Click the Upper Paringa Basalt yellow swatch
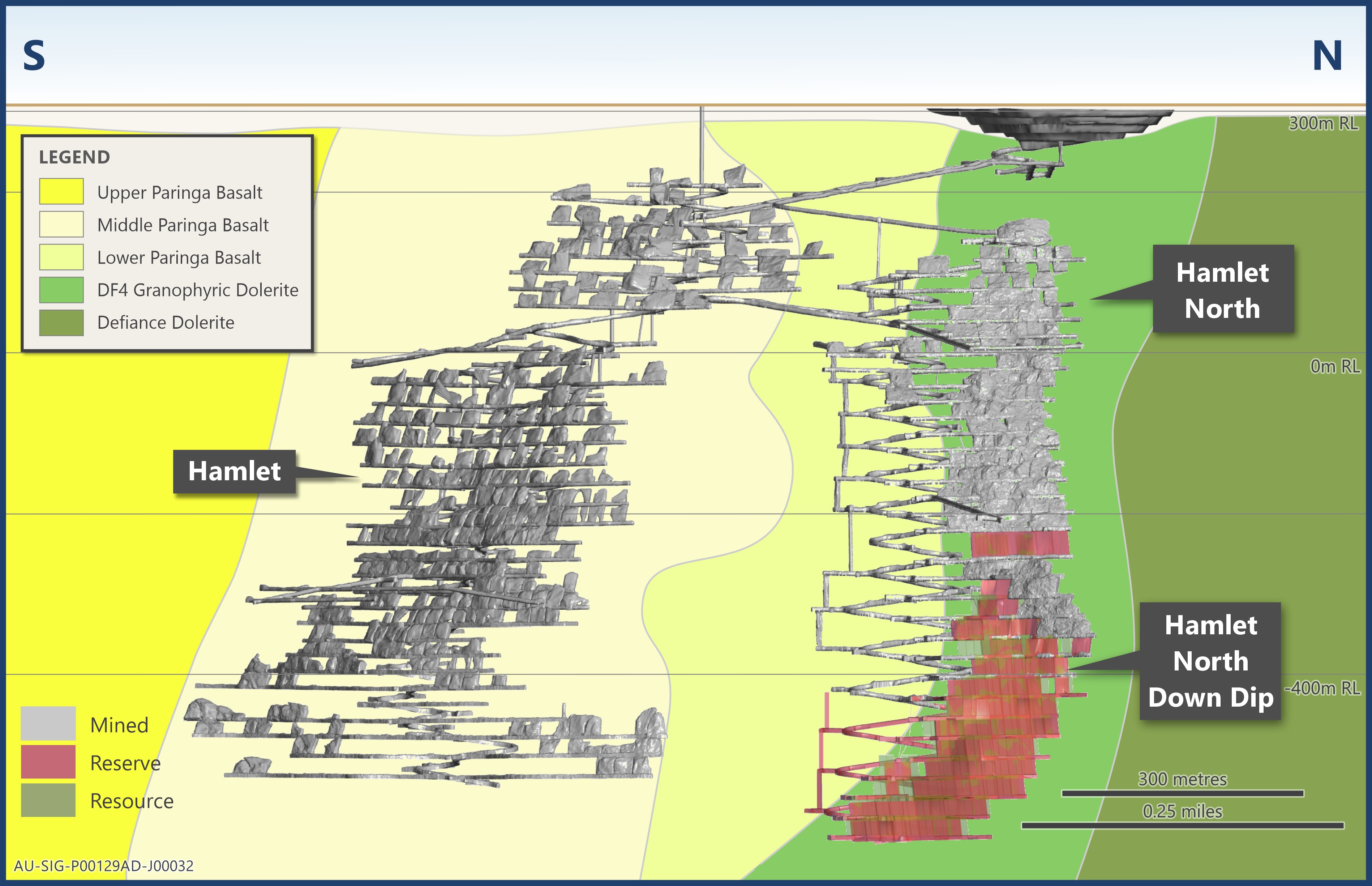 [61, 192]
